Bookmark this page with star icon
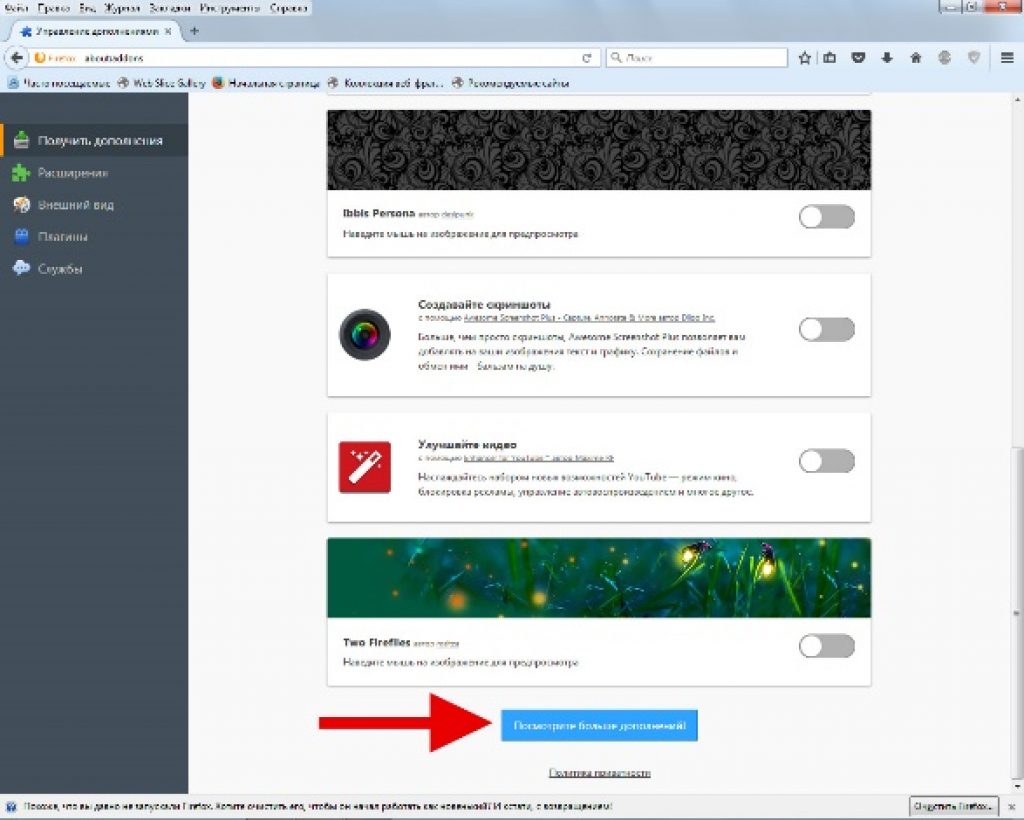This screenshot has height=820, width=1024. pyautogui.click(x=805, y=58)
